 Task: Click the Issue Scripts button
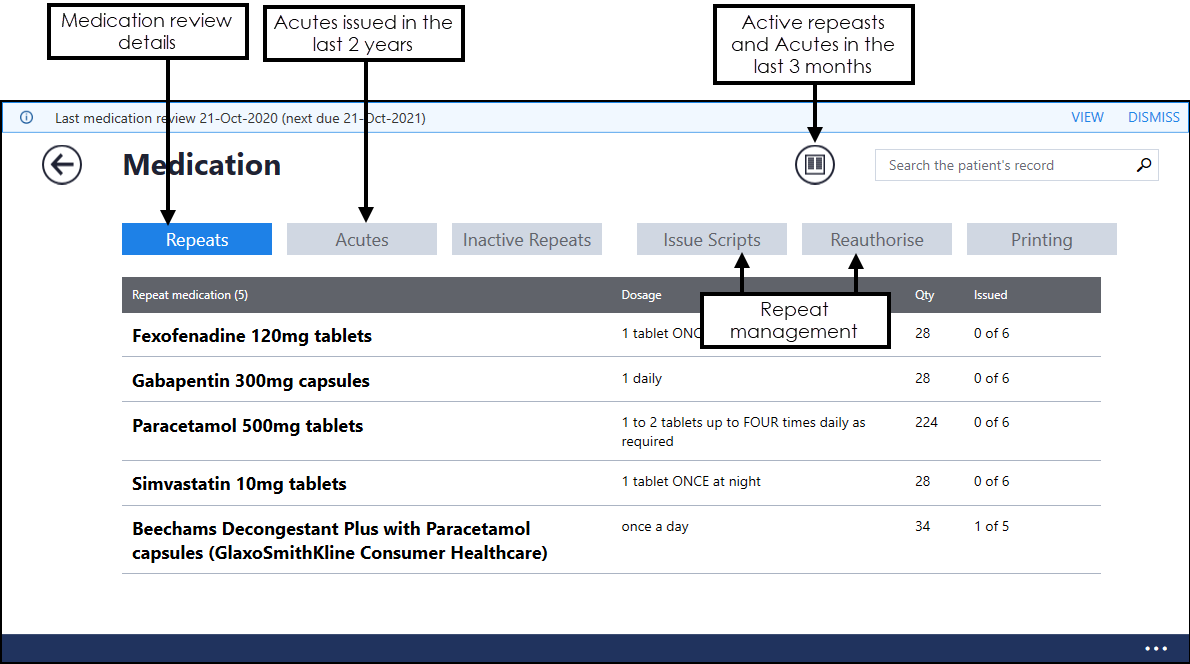tap(712, 240)
